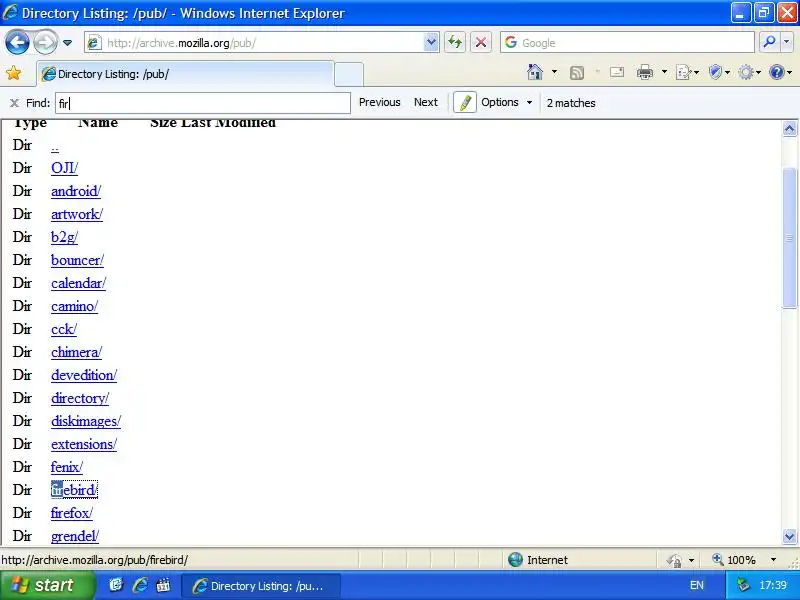Click the third Quick Launch media icon
The image size is (800, 600).
(163, 585)
